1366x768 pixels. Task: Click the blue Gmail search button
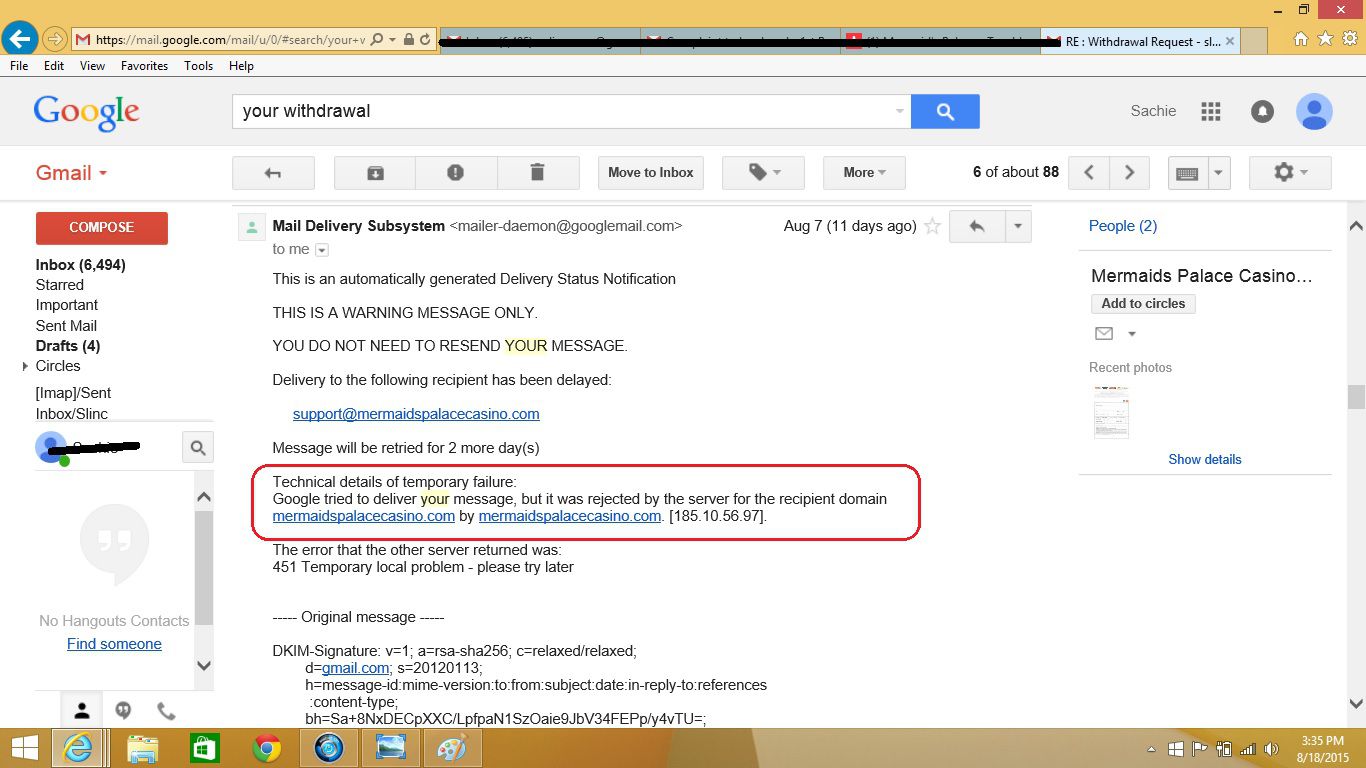click(945, 111)
